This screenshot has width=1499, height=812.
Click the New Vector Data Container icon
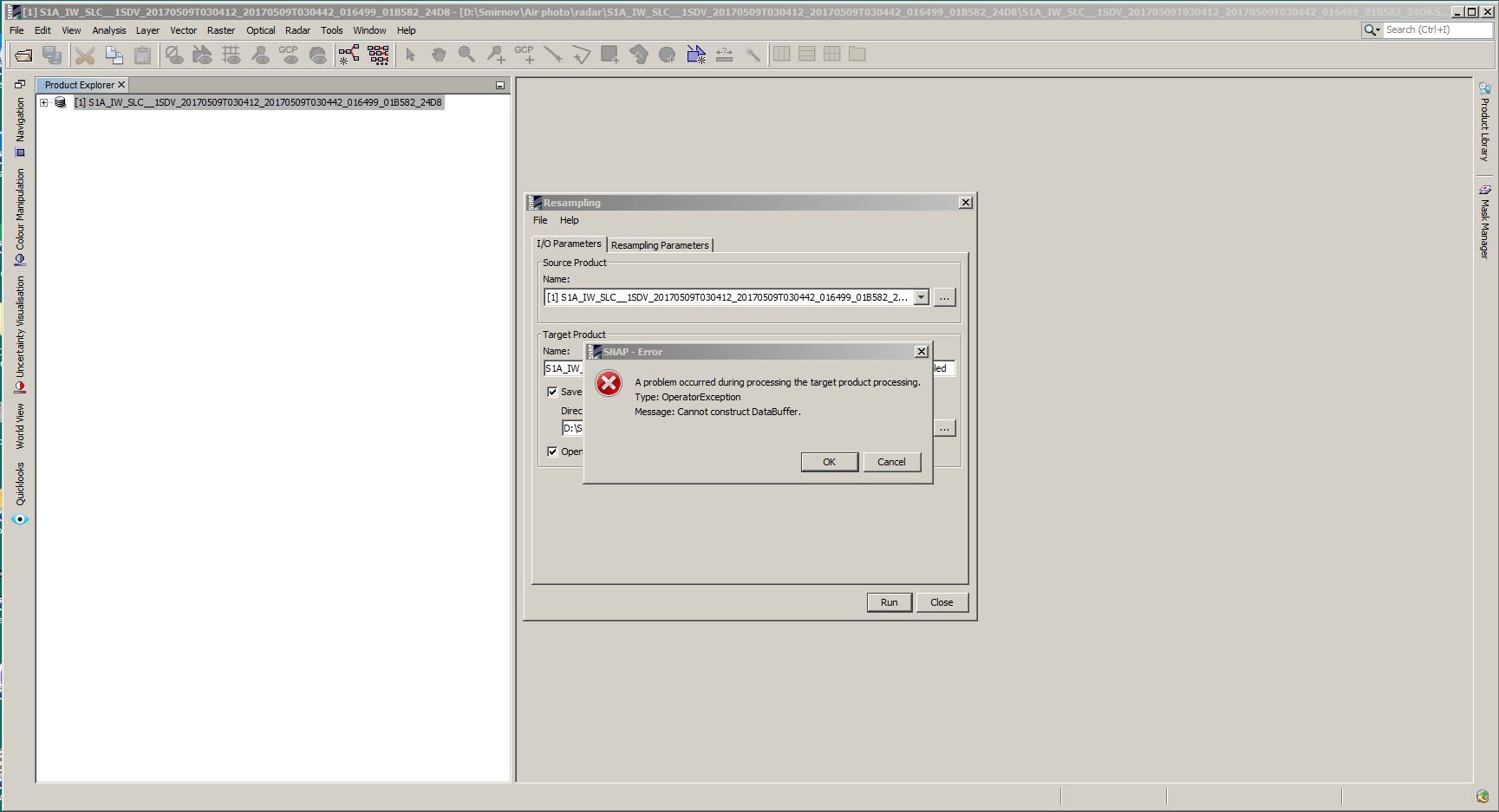pos(696,55)
